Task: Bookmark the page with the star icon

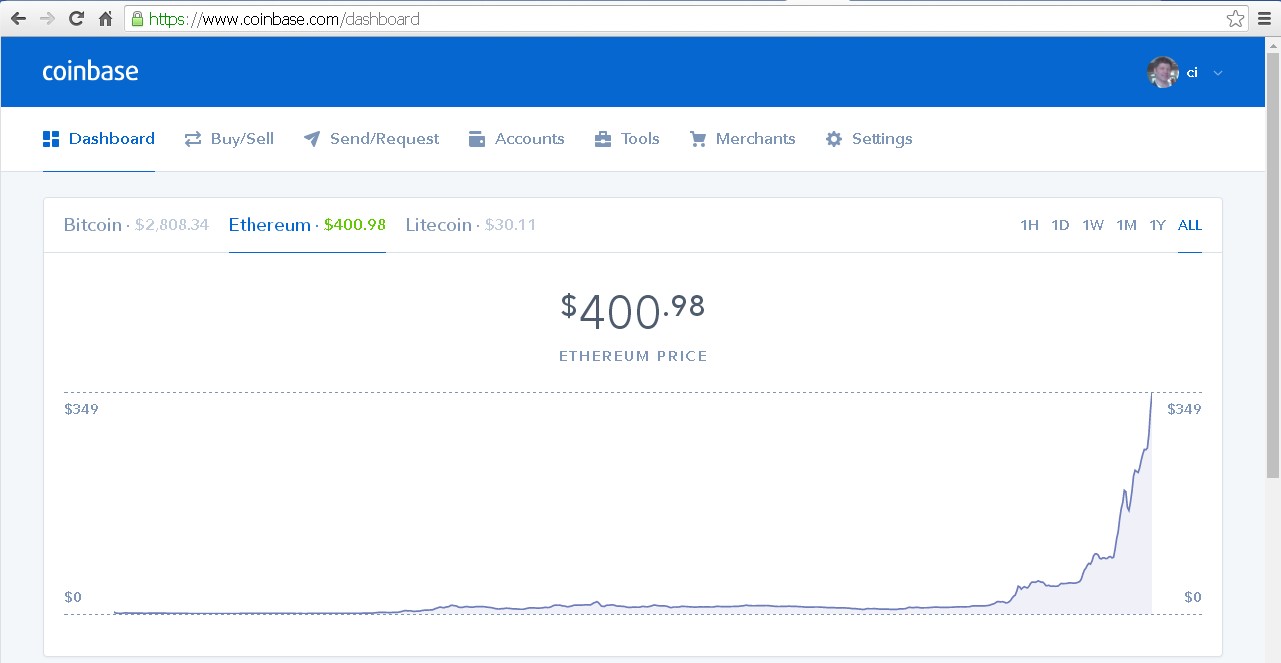Action: (x=1236, y=18)
